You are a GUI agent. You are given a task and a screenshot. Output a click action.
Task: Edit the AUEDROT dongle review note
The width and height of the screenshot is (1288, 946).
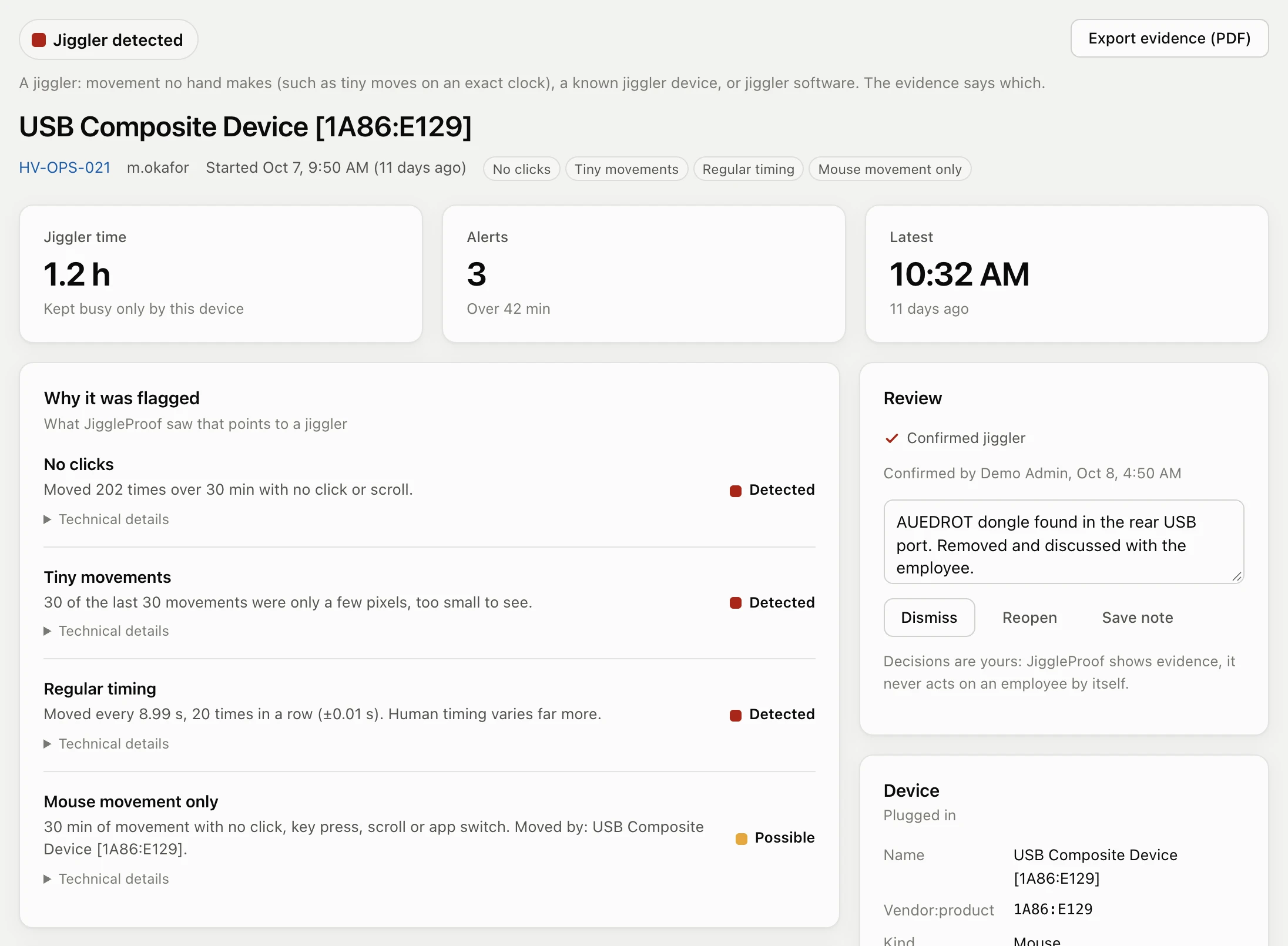[x=1064, y=542]
